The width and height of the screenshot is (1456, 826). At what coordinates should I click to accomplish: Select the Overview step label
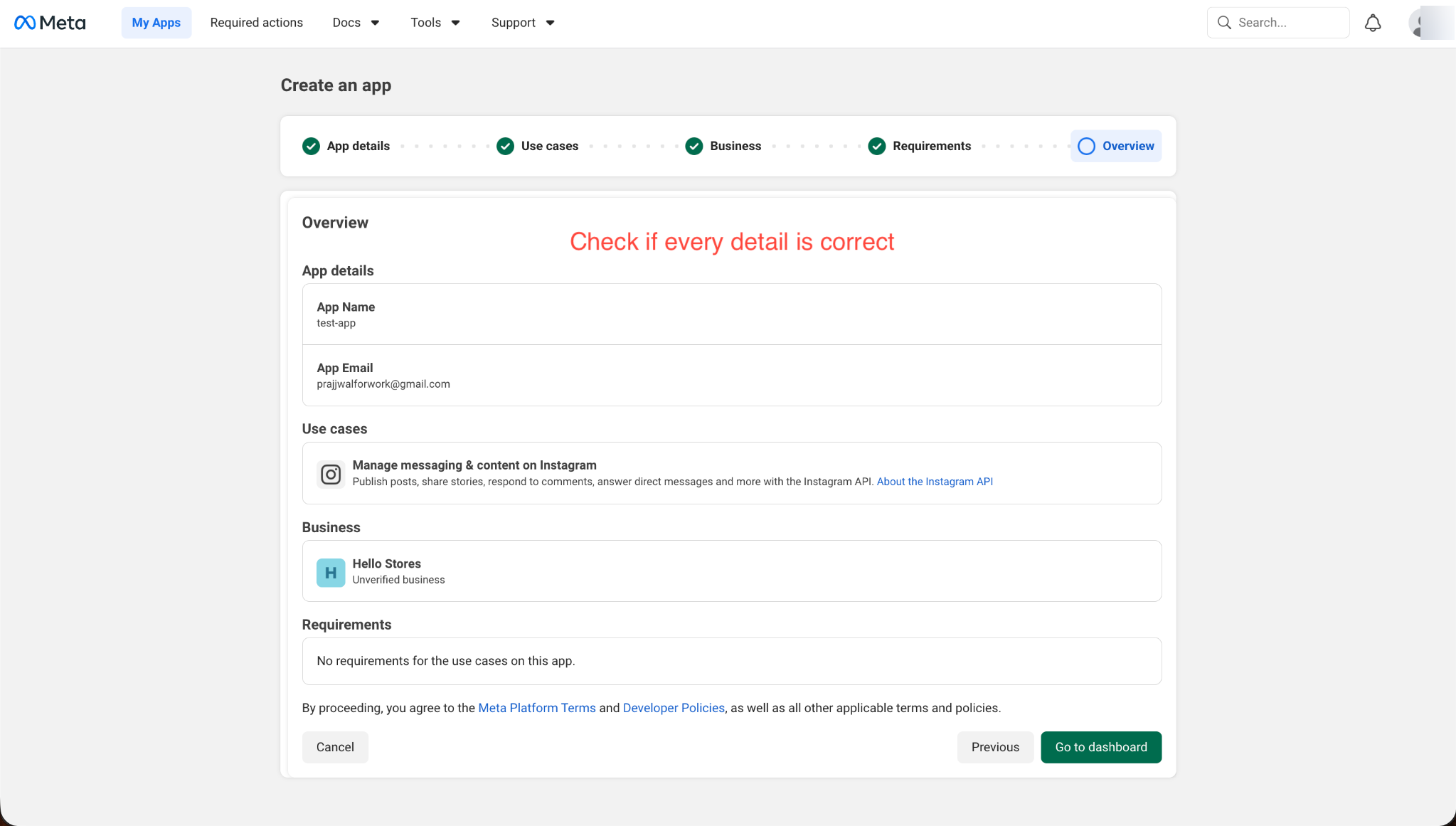point(1128,146)
